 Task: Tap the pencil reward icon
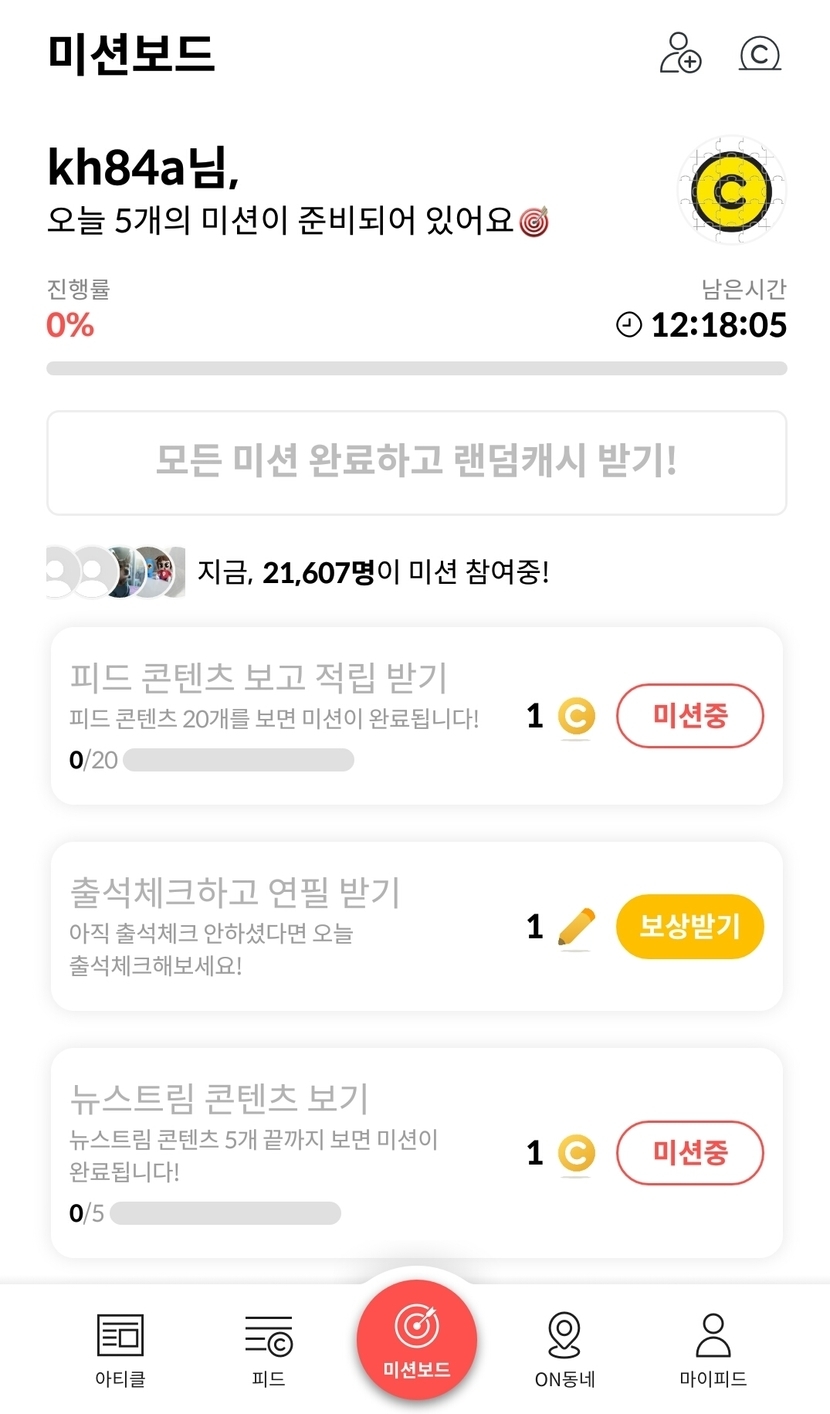point(575,928)
